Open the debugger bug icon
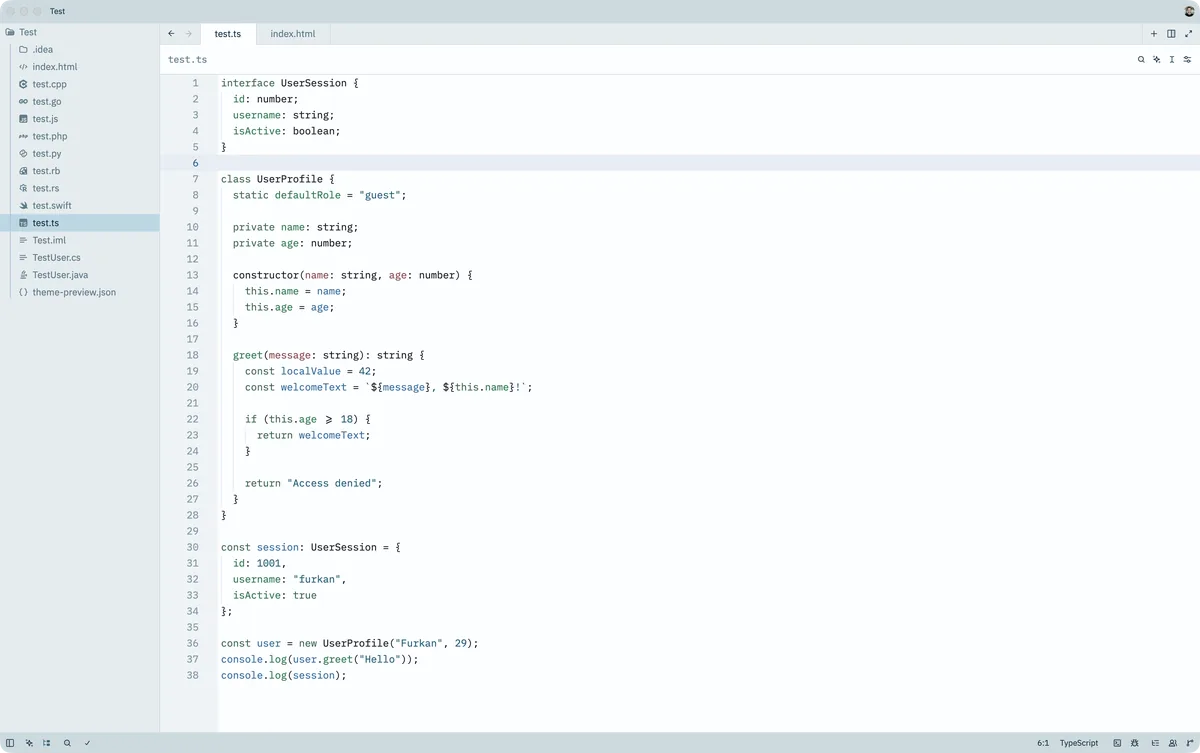 (x=1135, y=743)
